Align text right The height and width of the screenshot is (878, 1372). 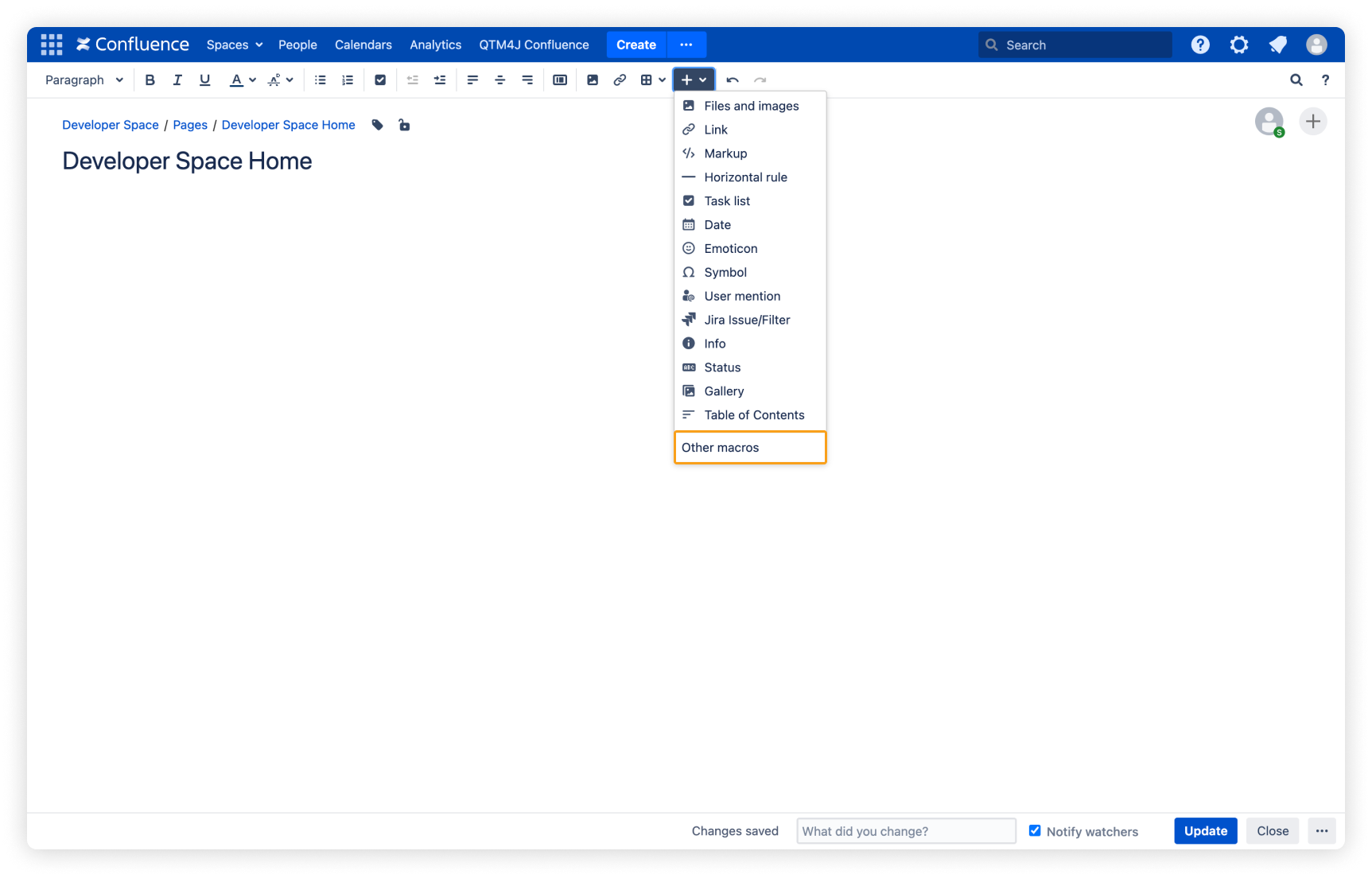[527, 80]
